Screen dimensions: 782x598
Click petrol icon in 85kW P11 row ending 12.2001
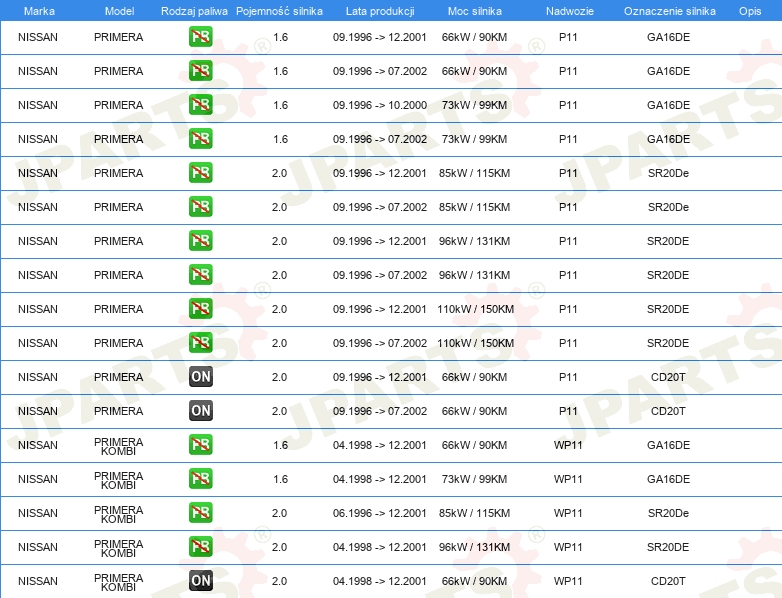pyautogui.click(x=200, y=173)
